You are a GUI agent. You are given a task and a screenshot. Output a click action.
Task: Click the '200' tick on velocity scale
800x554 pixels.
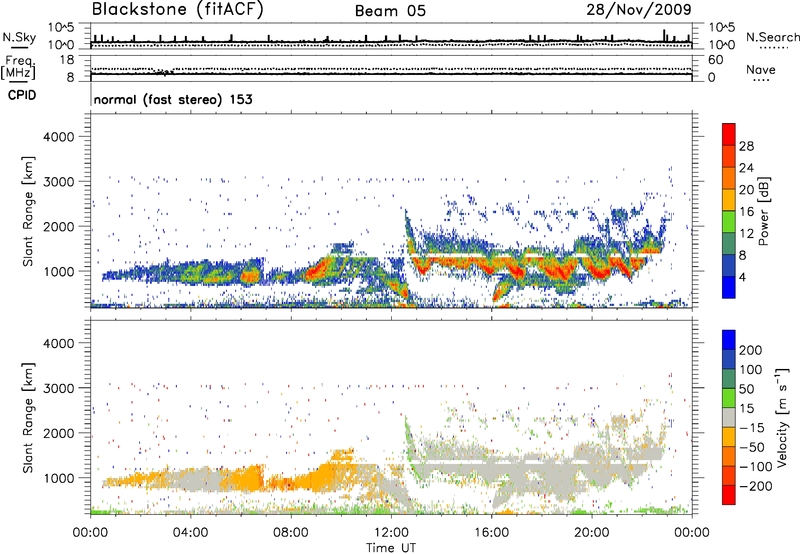click(751, 350)
